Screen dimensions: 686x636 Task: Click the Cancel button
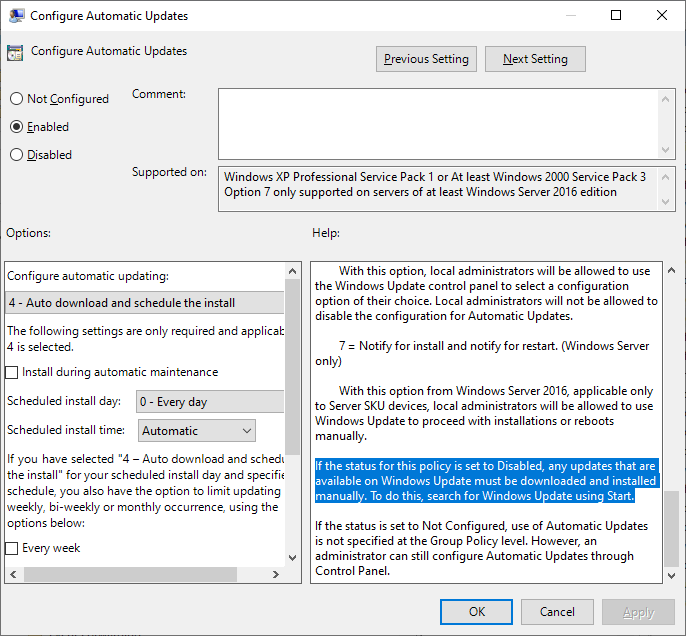click(x=557, y=612)
